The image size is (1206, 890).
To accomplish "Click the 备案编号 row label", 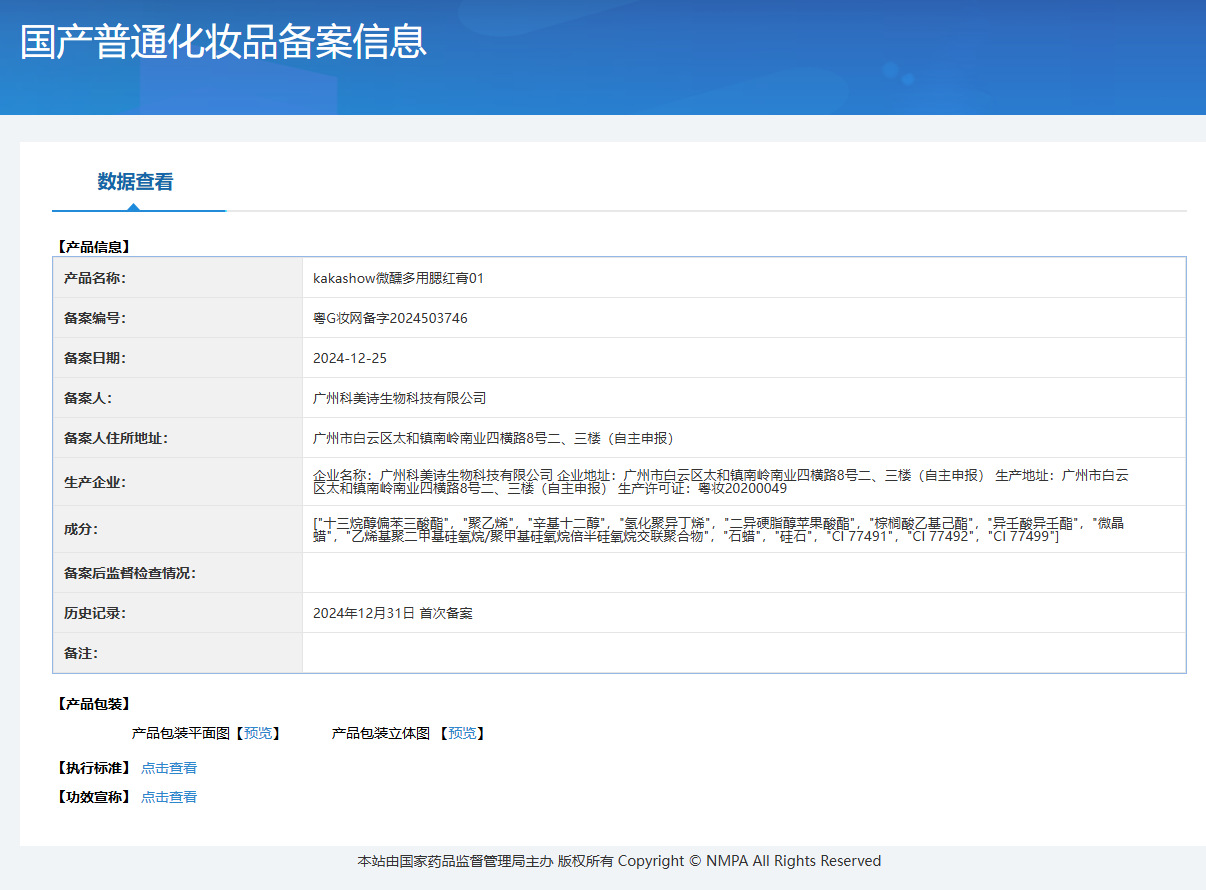I will tap(95, 318).
